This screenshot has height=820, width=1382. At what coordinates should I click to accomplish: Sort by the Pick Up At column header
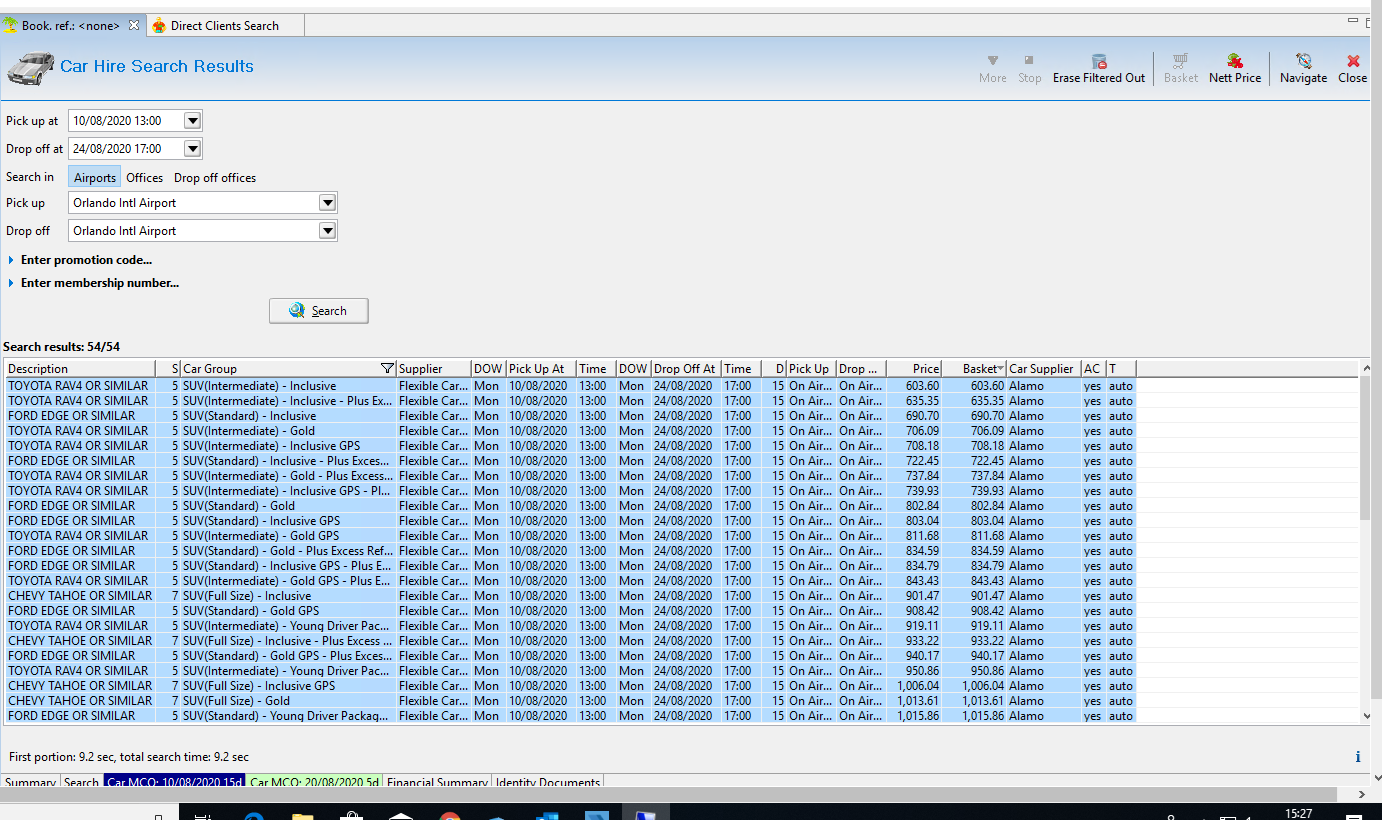coord(541,369)
